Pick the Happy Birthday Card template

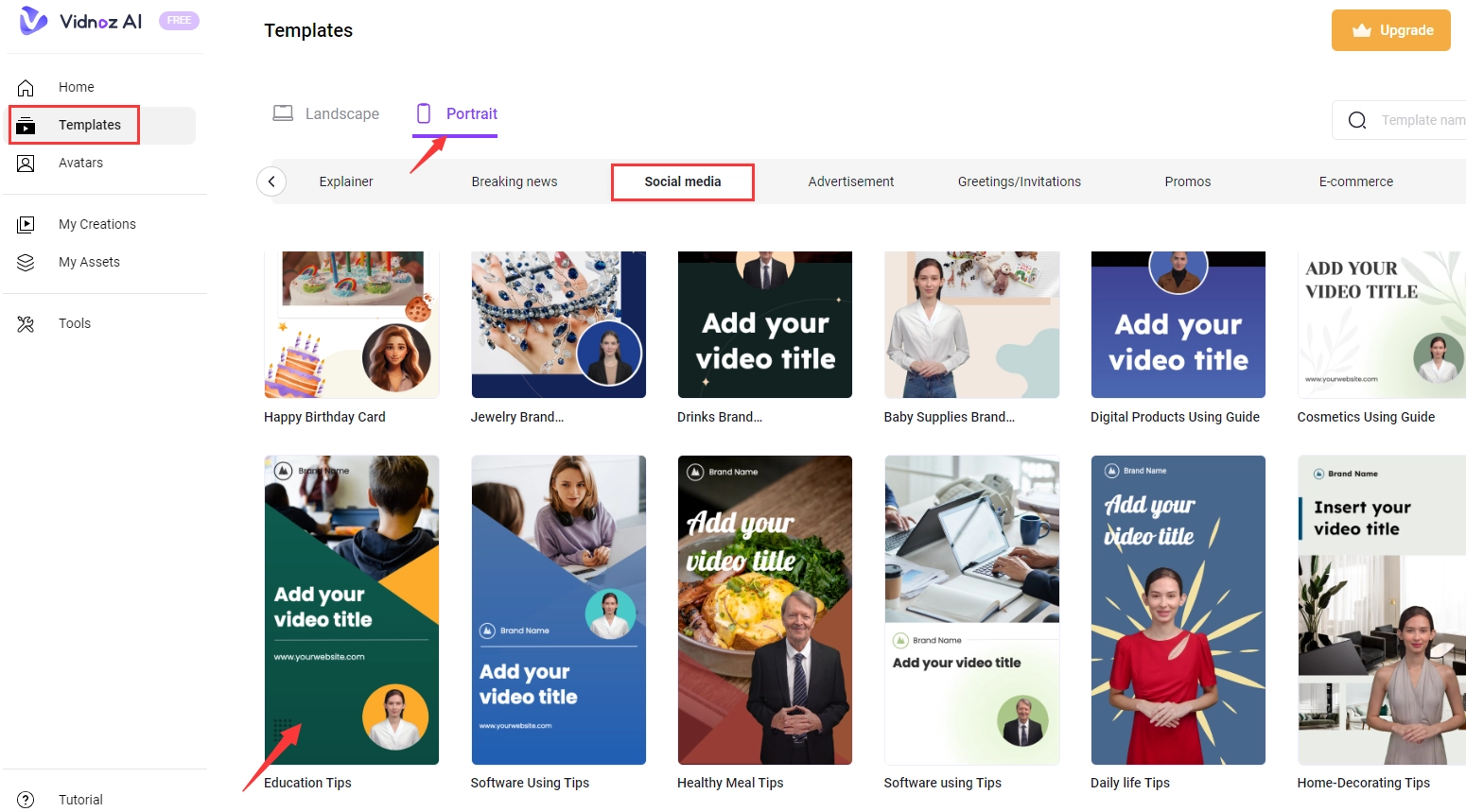(x=351, y=324)
